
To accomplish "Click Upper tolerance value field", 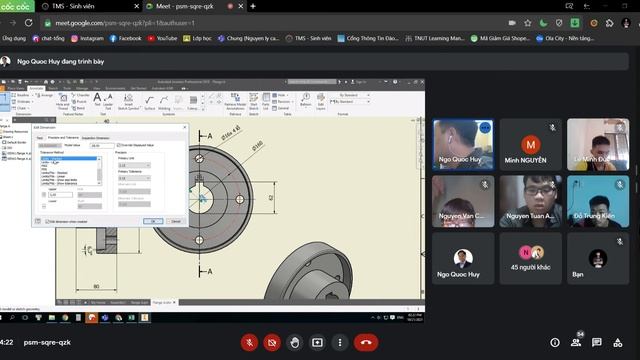I will pyautogui.click(x=60, y=195).
